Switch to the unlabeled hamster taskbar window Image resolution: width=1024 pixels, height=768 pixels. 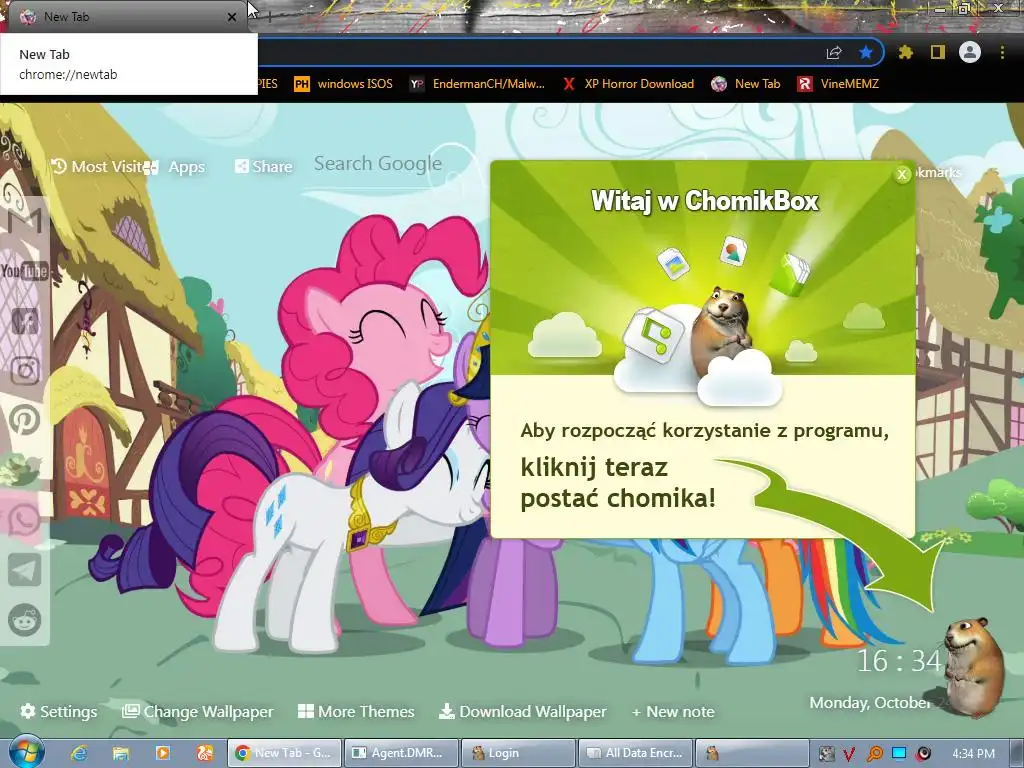[x=751, y=753]
